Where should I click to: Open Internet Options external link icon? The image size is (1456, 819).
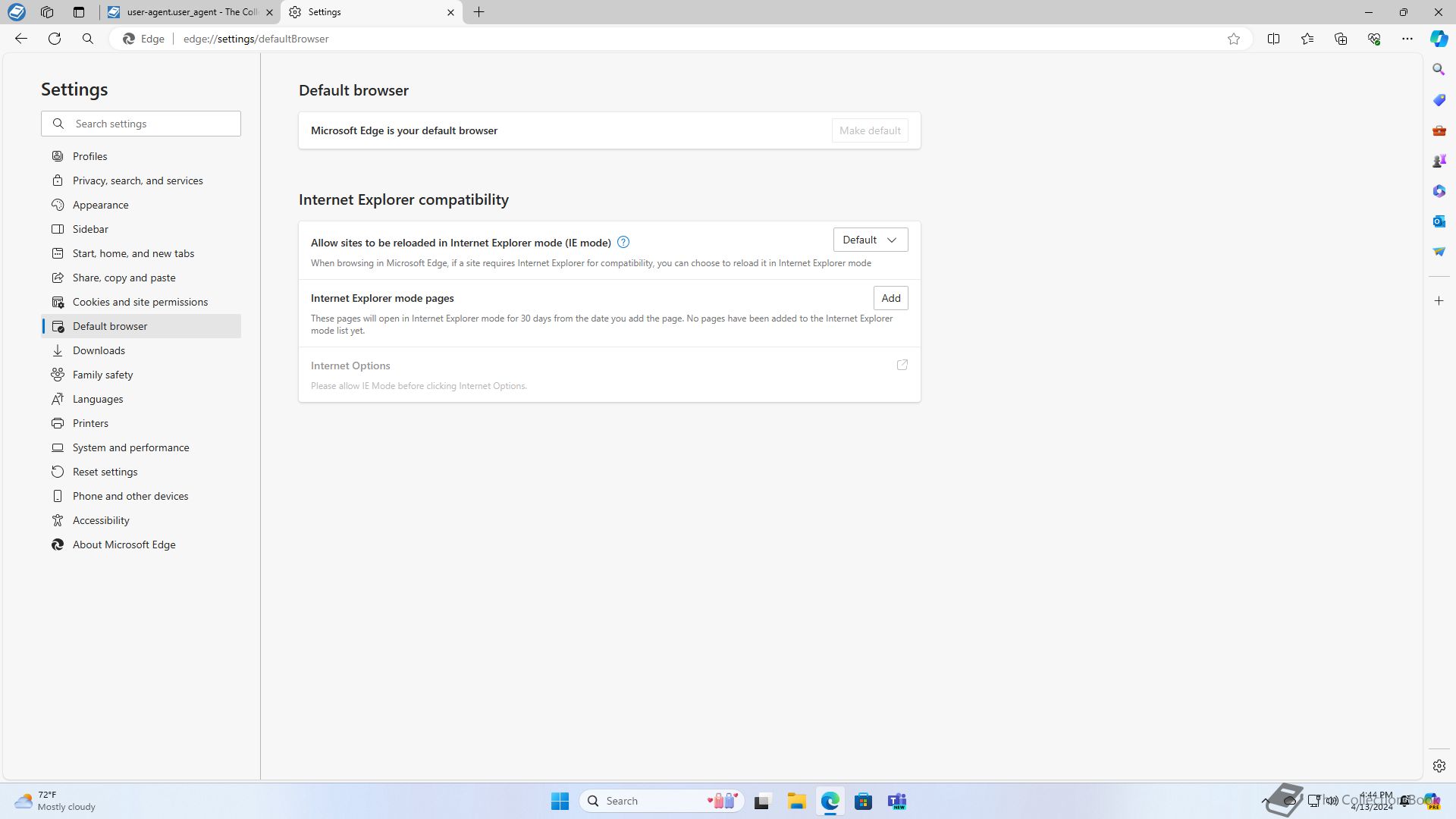pyautogui.click(x=902, y=365)
